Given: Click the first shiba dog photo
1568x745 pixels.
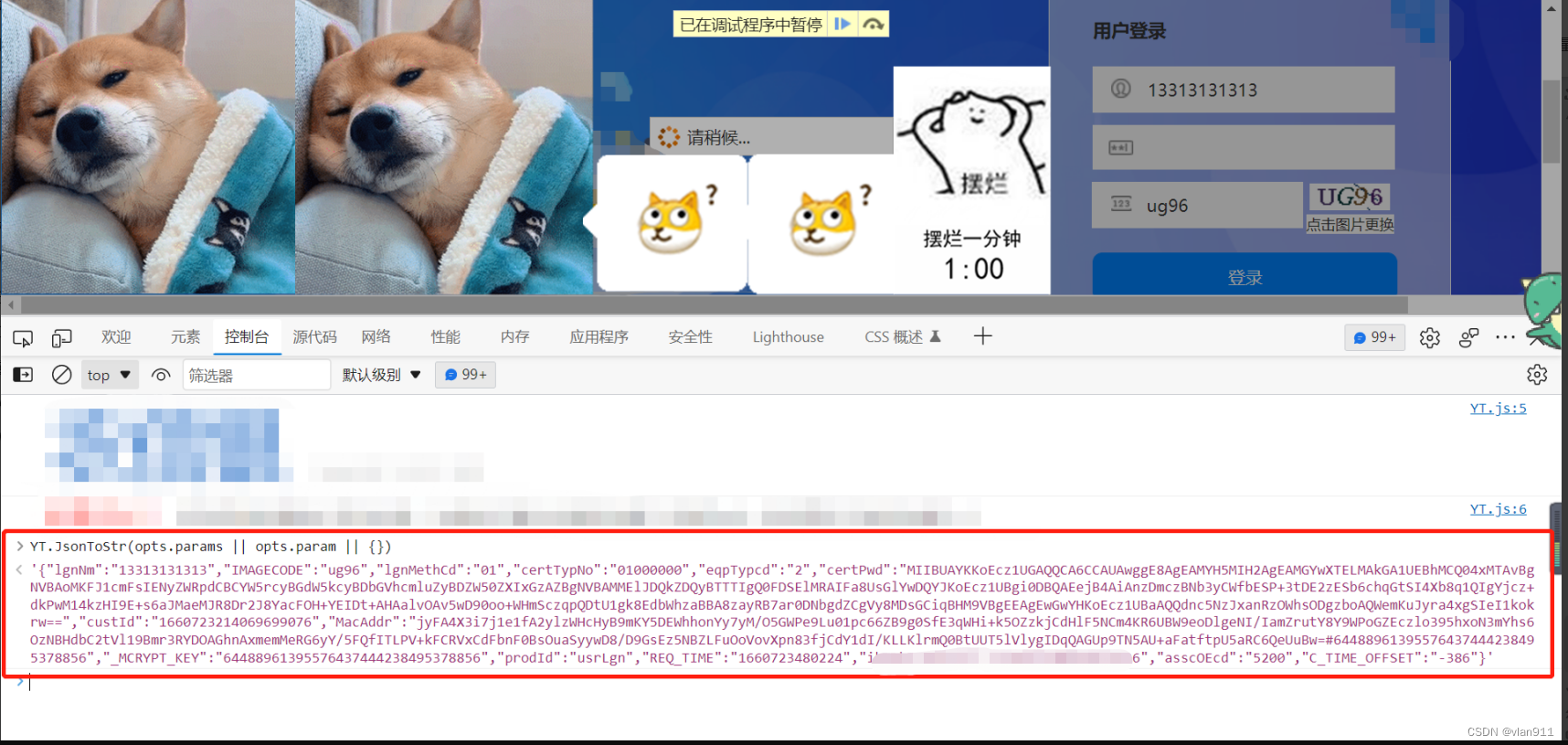Looking at the screenshot, I should (148, 146).
